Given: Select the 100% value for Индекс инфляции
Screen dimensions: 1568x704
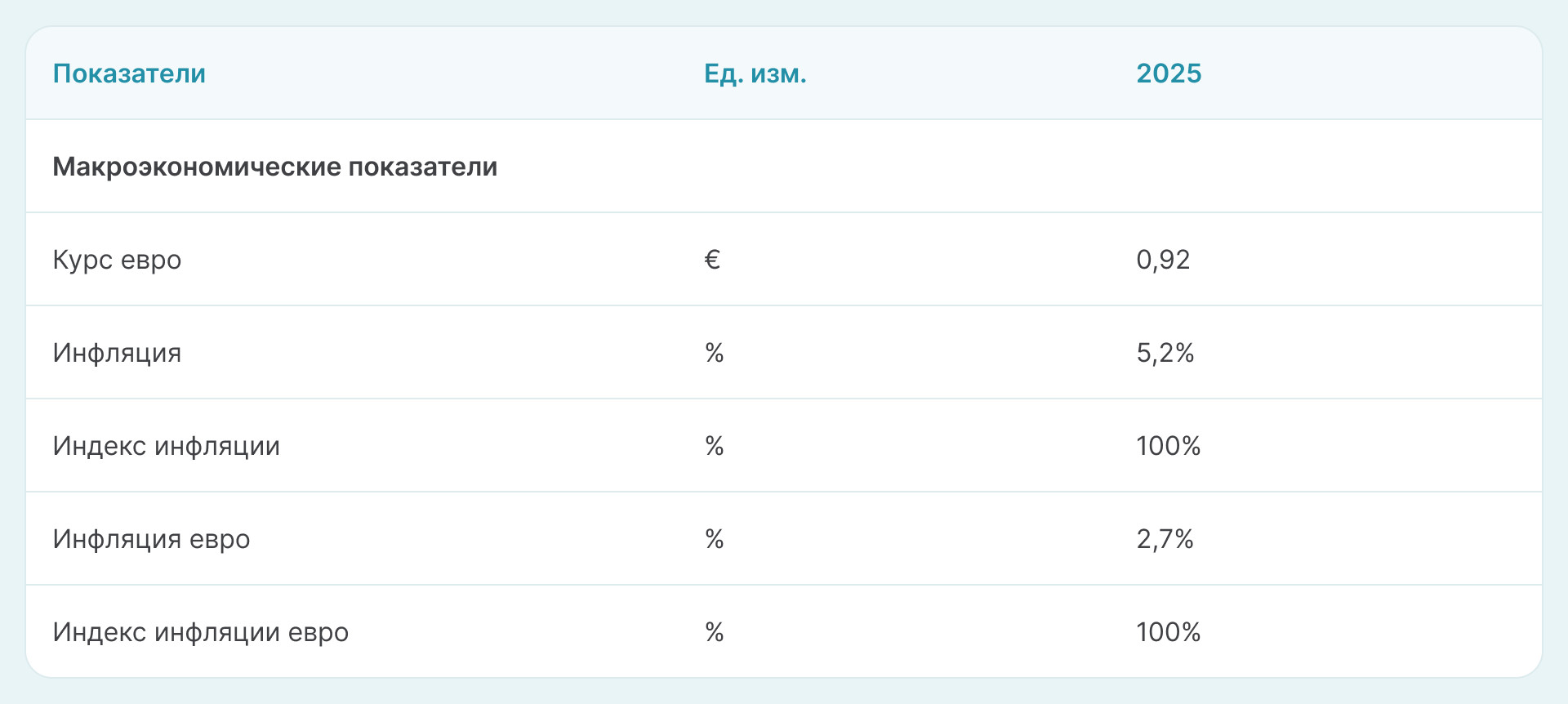Looking at the screenshot, I should [1168, 446].
